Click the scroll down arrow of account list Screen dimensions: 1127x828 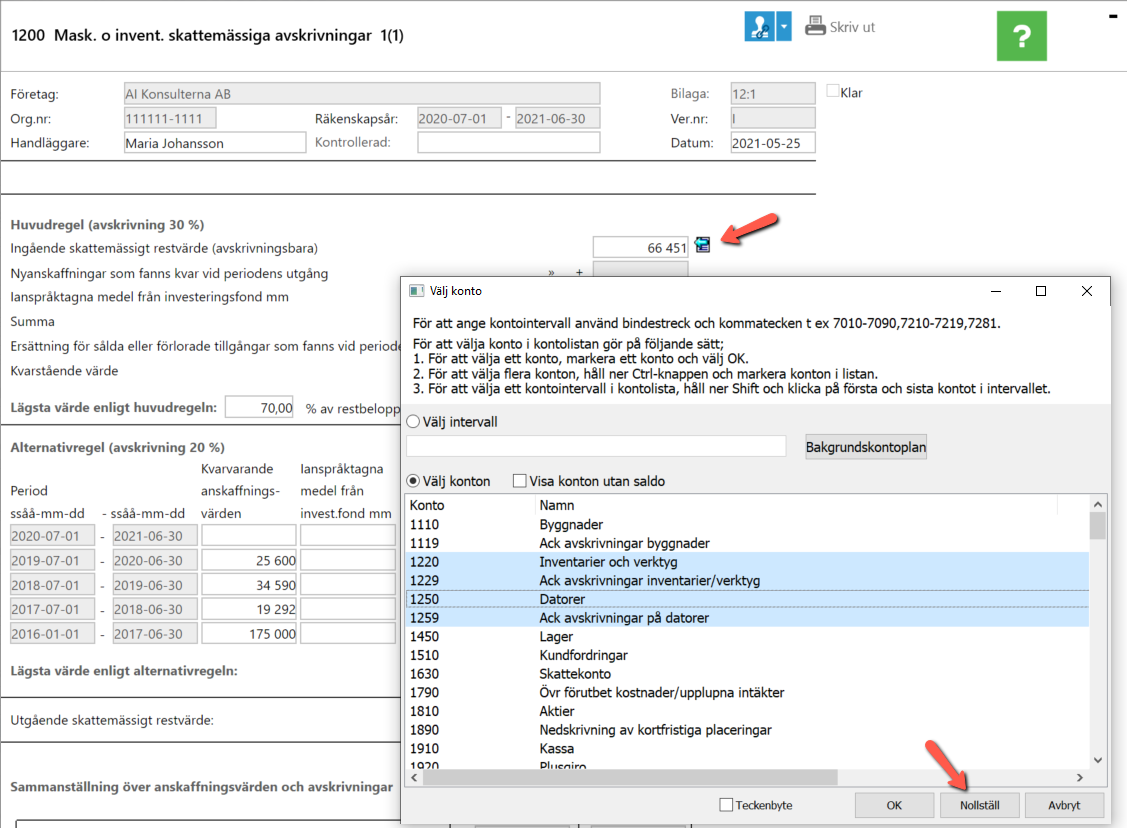pyautogui.click(x=1098, y=760)
